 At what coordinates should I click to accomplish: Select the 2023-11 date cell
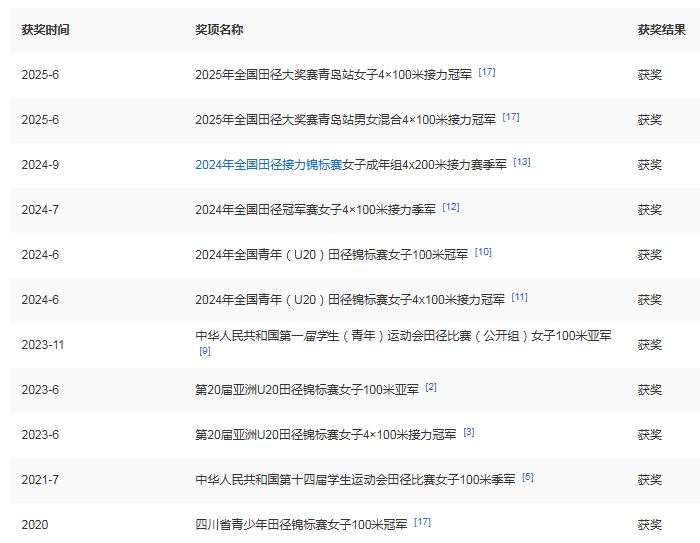43,345
